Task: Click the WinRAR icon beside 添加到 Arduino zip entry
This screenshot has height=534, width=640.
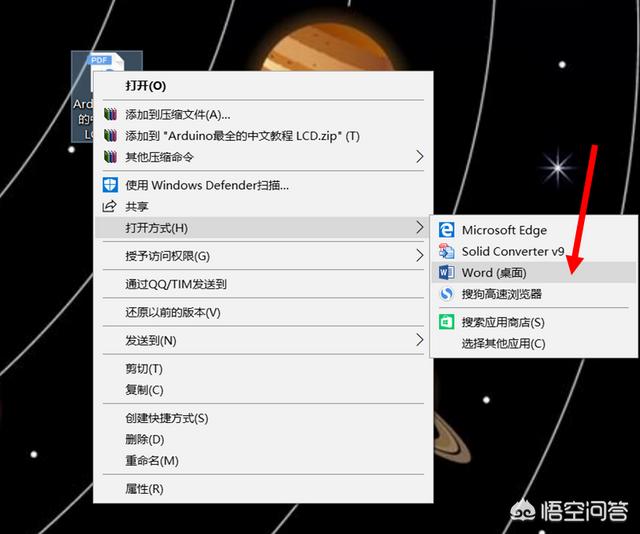Action: 110,136
